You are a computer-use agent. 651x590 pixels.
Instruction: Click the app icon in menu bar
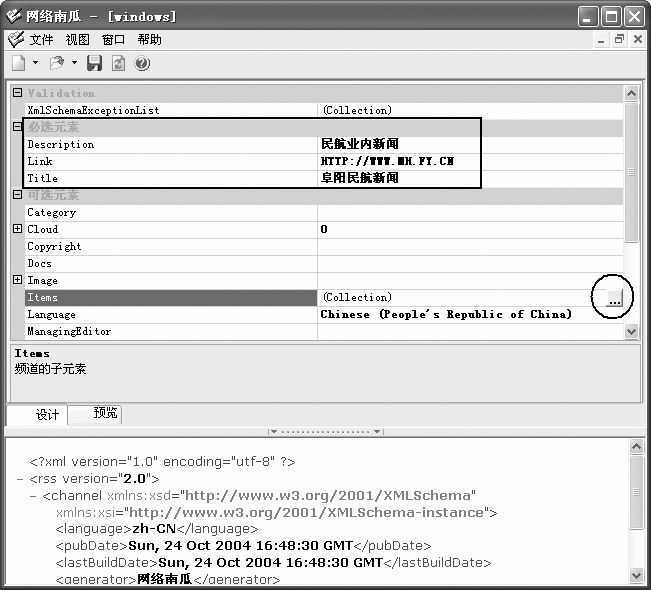coord(15,40)
